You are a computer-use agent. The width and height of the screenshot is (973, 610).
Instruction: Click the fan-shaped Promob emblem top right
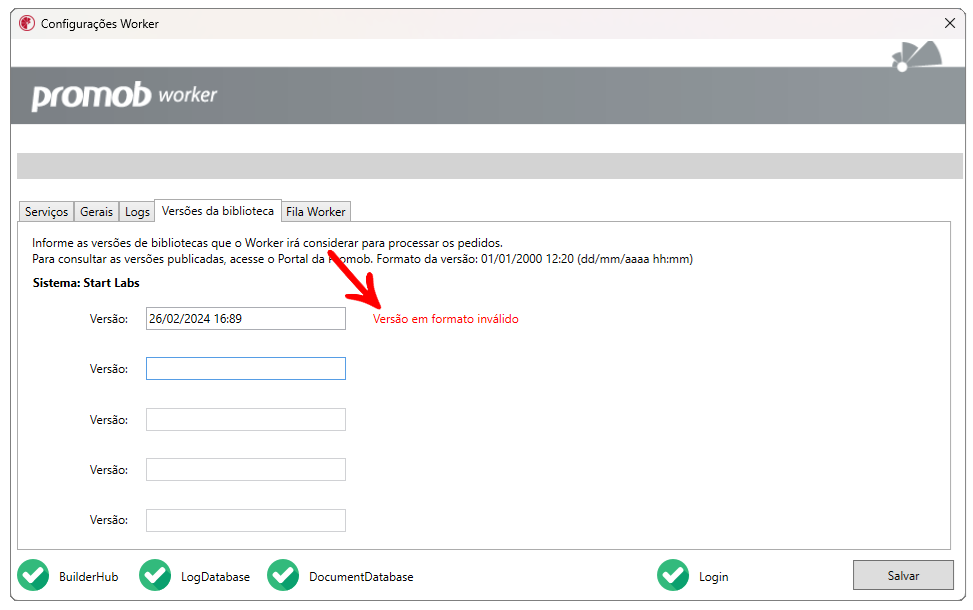[917, 56]
